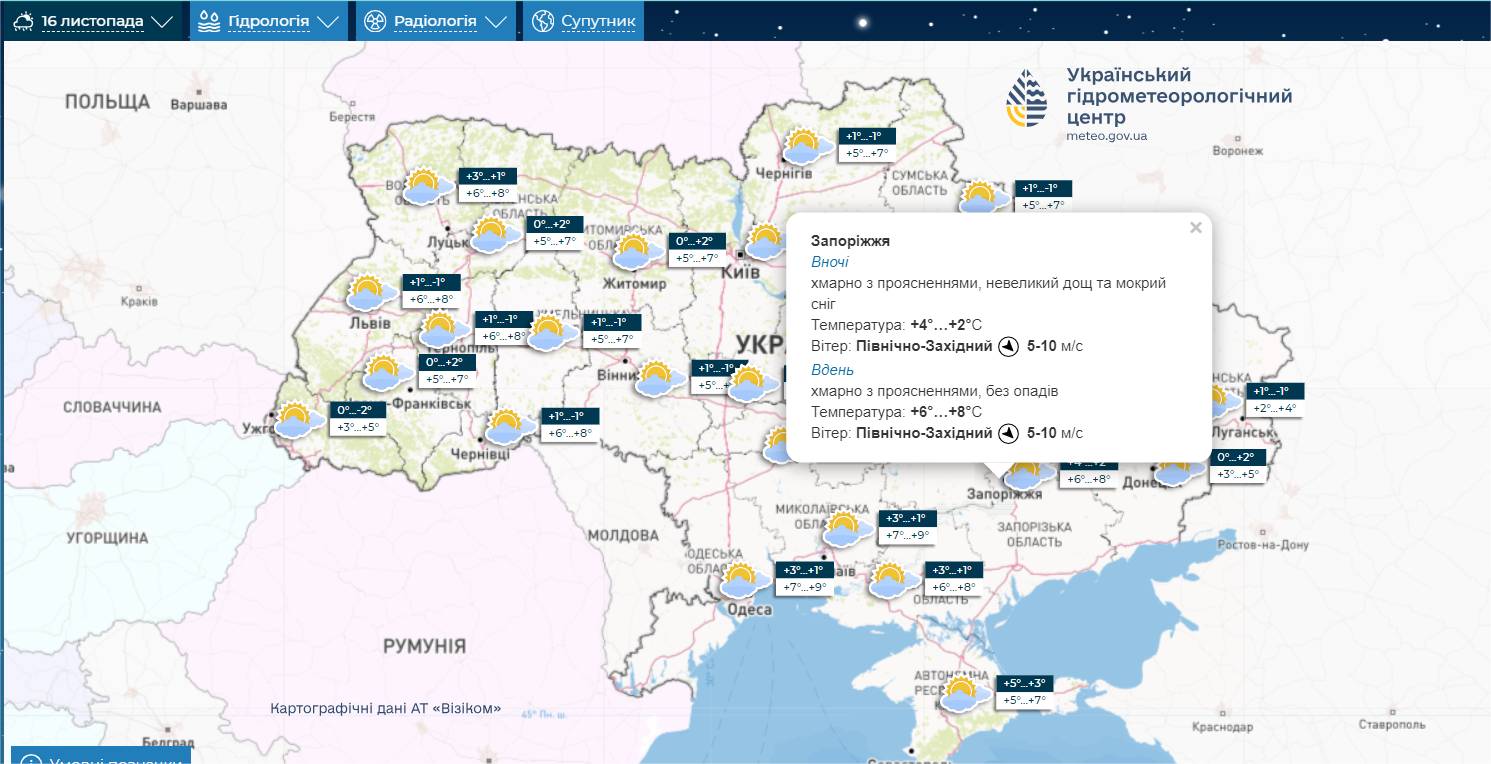
Task: Expand the Гідрологія dropdown menu
Action: point(268,21)
